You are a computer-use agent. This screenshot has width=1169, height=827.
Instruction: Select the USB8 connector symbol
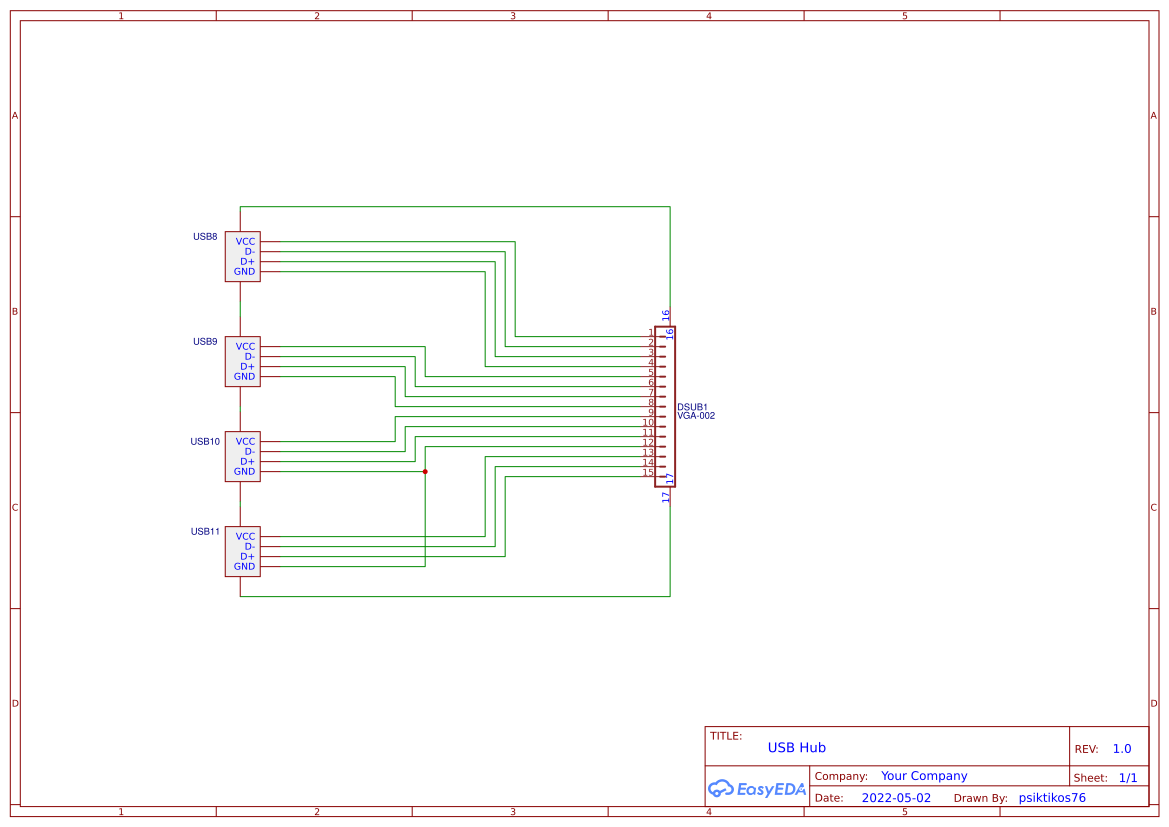(243, 256)
